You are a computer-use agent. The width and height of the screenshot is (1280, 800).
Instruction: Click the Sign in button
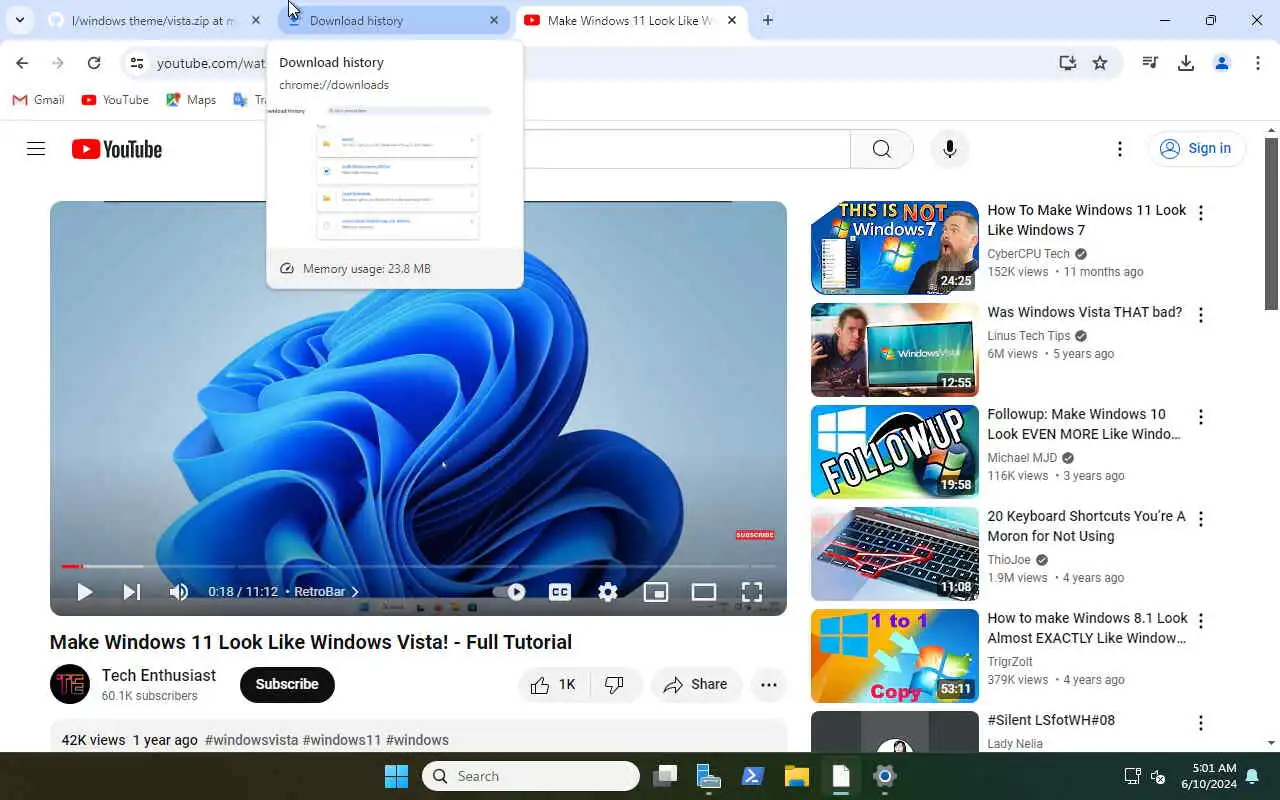1196,149
